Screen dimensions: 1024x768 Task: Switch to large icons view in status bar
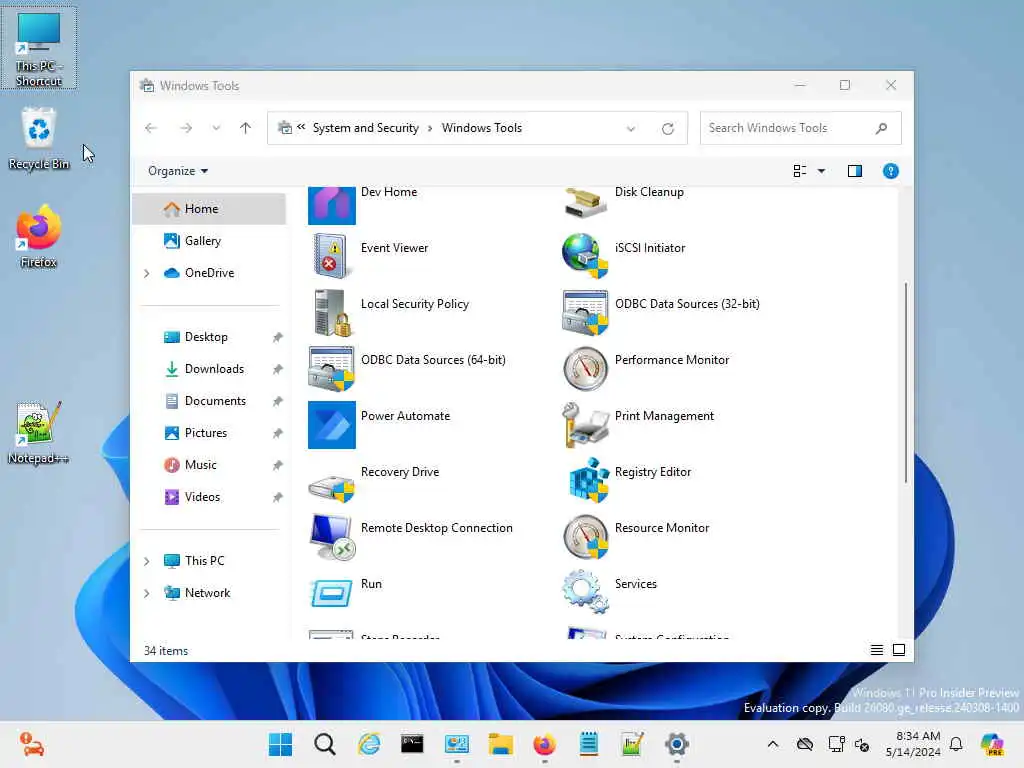click(x=899, y=650)
